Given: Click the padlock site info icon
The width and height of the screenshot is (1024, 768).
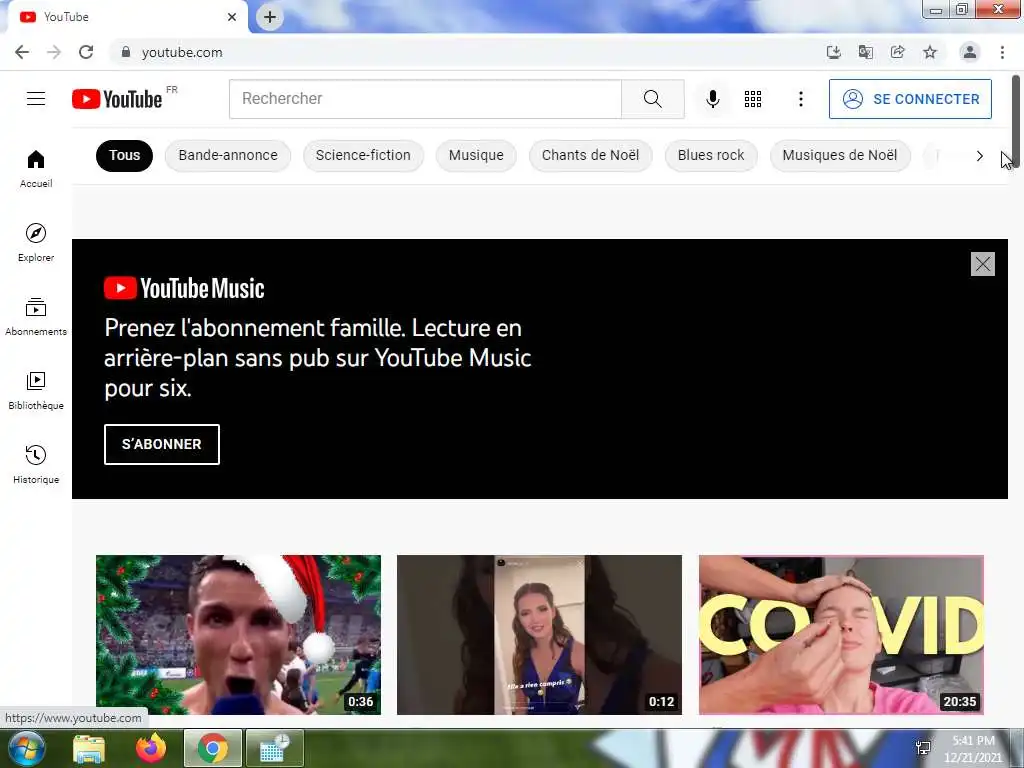Looking at the screenshot, I should pos(126,52).
